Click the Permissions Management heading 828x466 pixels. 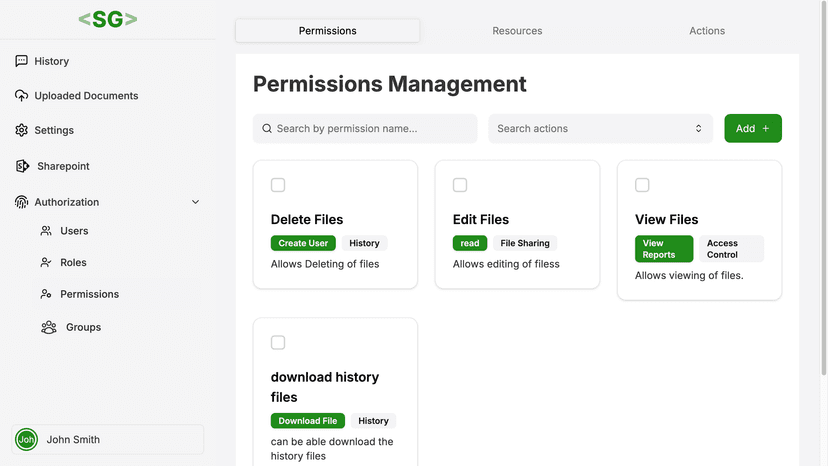click(390, 84)
